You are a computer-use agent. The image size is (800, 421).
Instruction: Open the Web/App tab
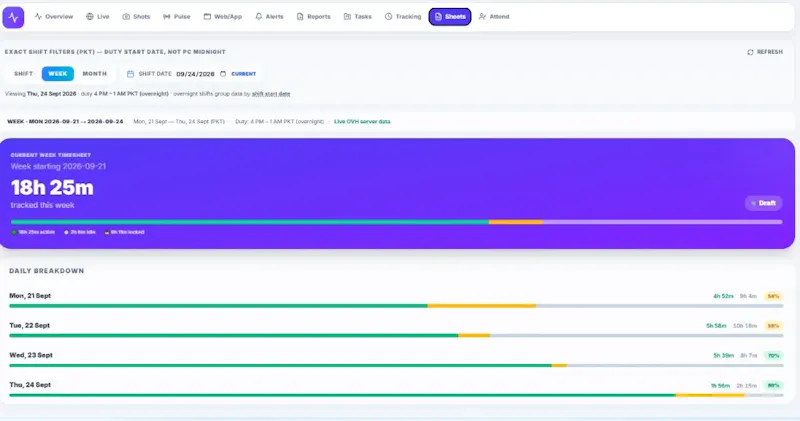pos(222,17)
